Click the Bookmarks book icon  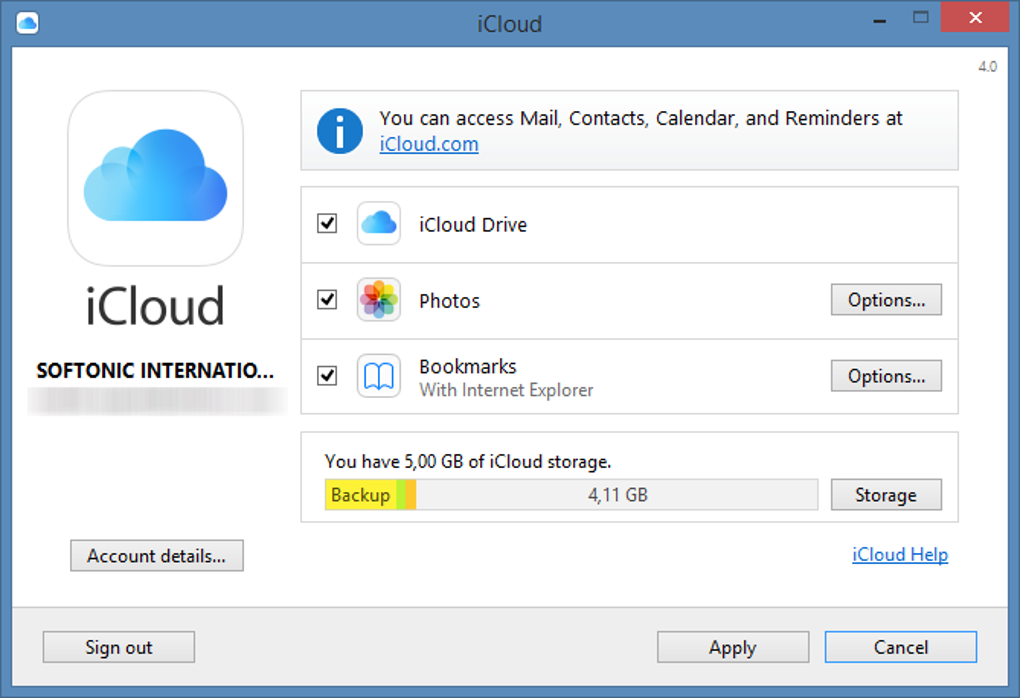(x=379, y=376)
